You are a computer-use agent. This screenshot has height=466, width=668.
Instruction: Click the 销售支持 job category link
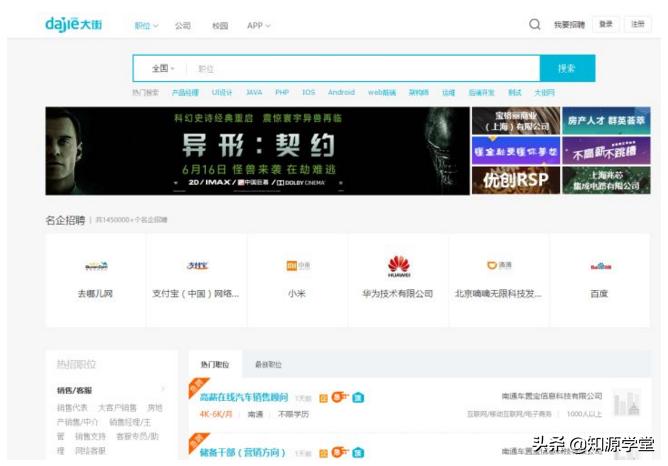(x=90, y=436)
